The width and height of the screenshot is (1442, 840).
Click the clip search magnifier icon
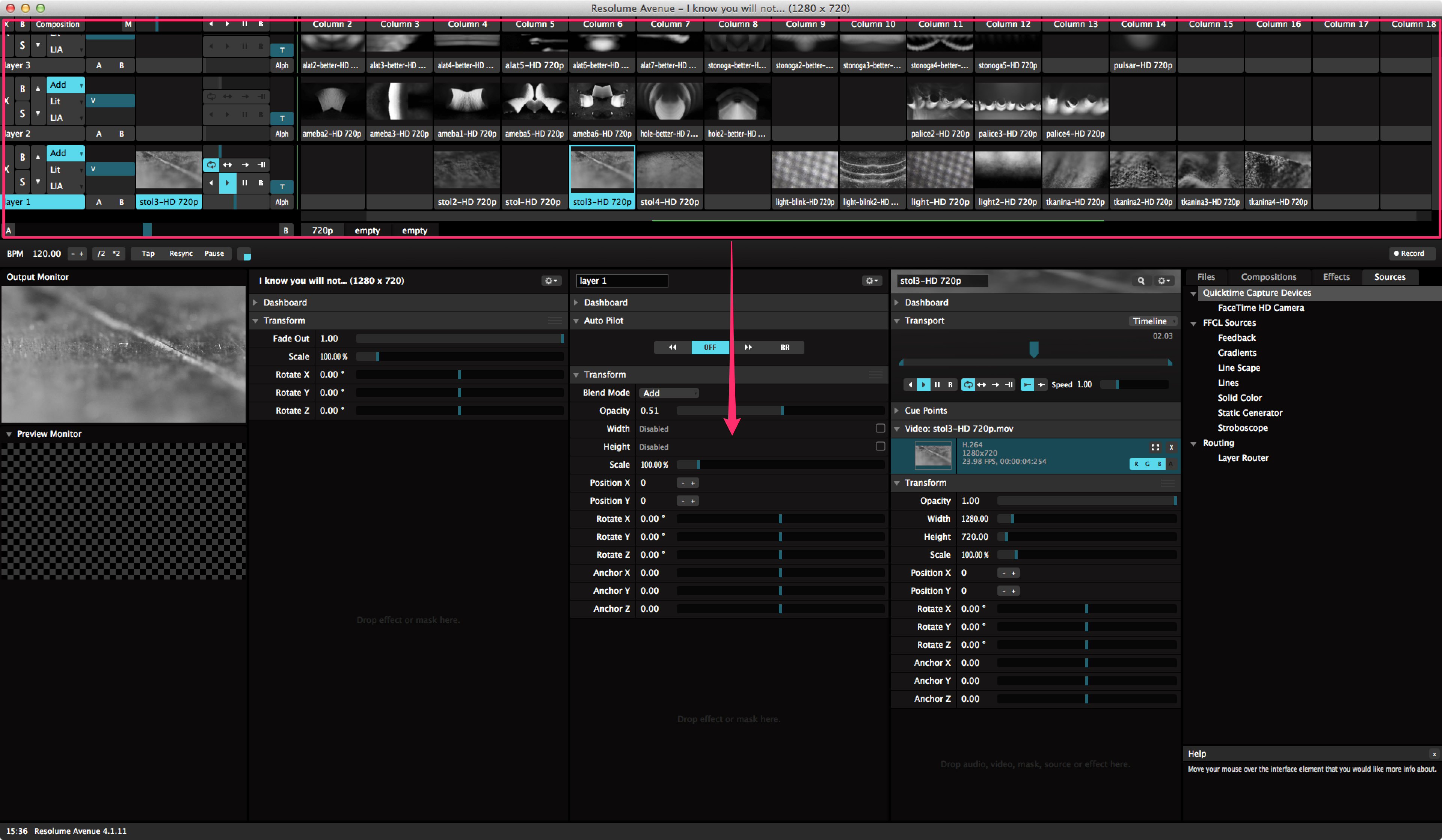tap(1140, 281)
